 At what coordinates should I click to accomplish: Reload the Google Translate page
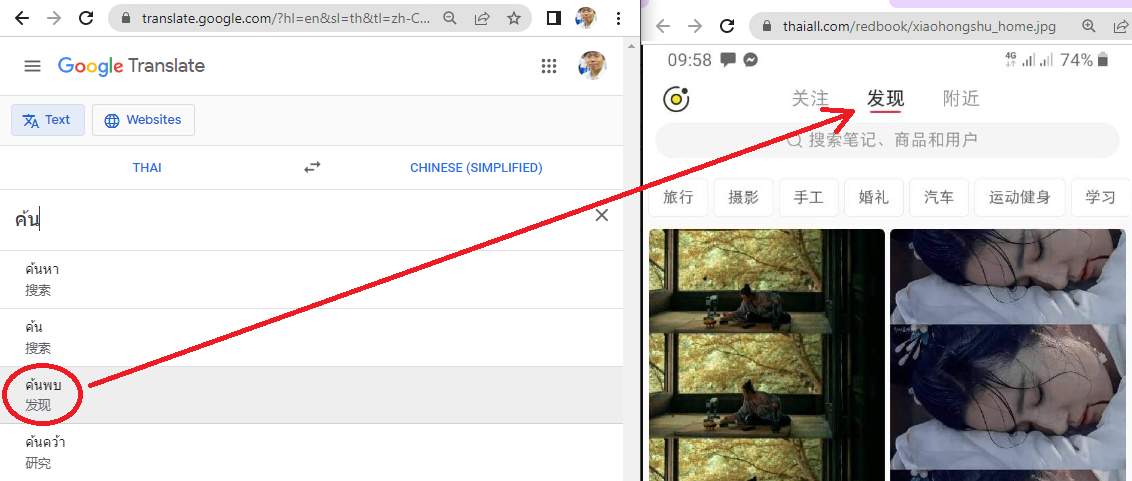pyautogui.click(x=86, y=18)
